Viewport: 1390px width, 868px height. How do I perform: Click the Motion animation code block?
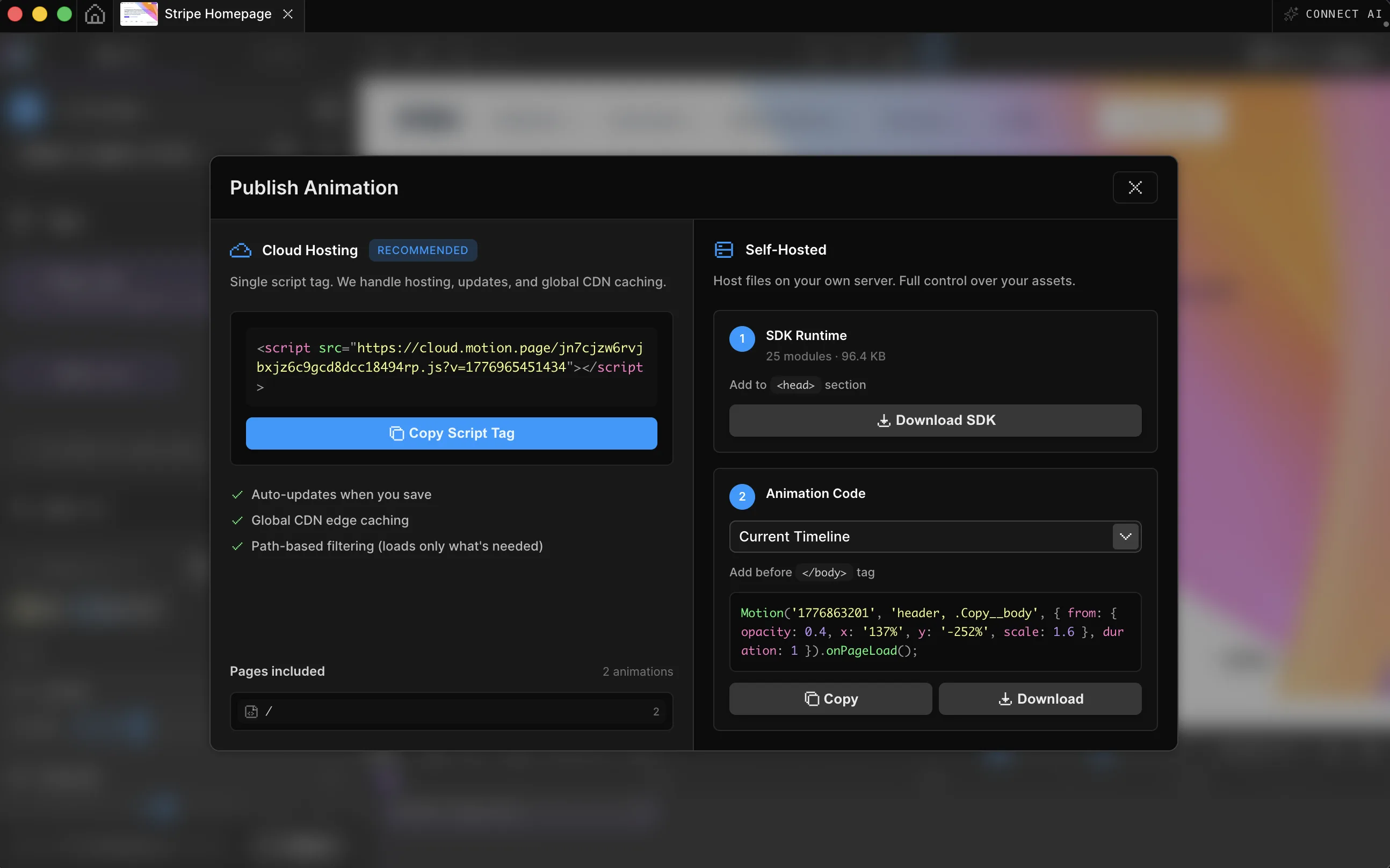(935, 632)
